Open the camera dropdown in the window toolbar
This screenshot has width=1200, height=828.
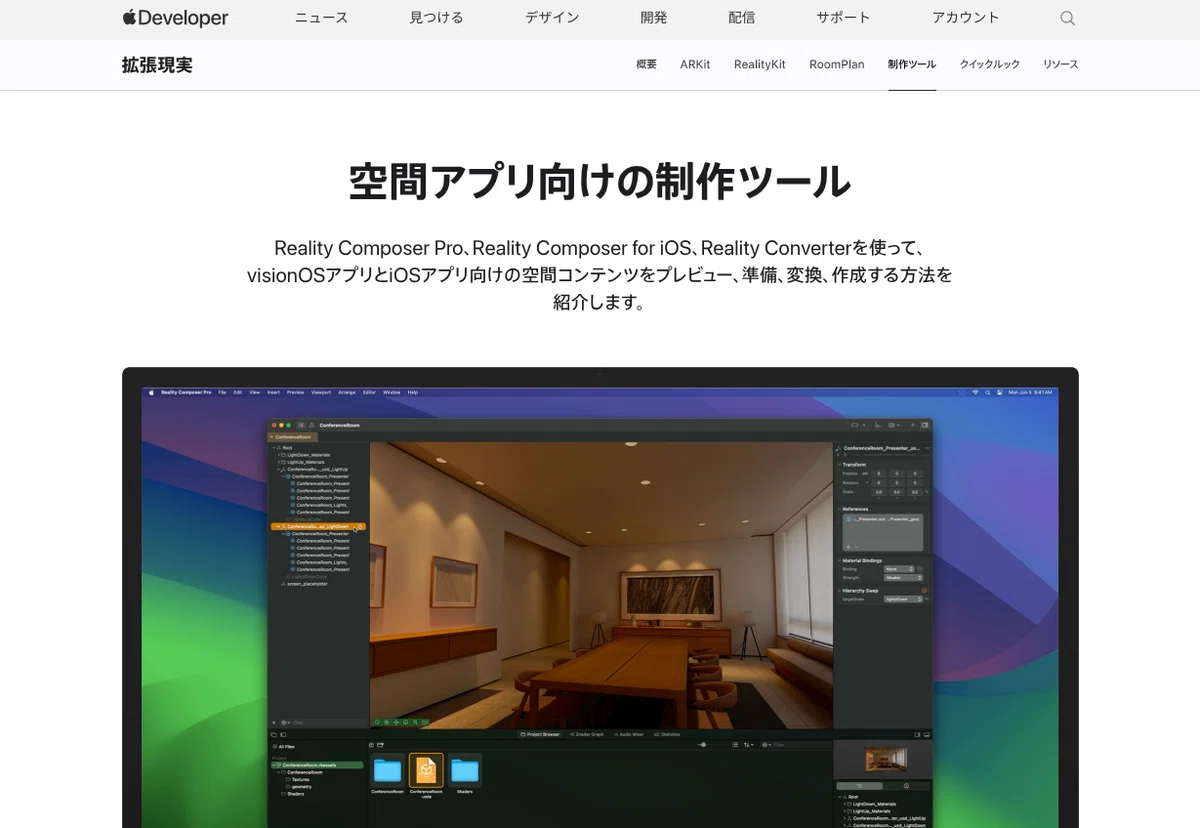click(x=893, y=425)
